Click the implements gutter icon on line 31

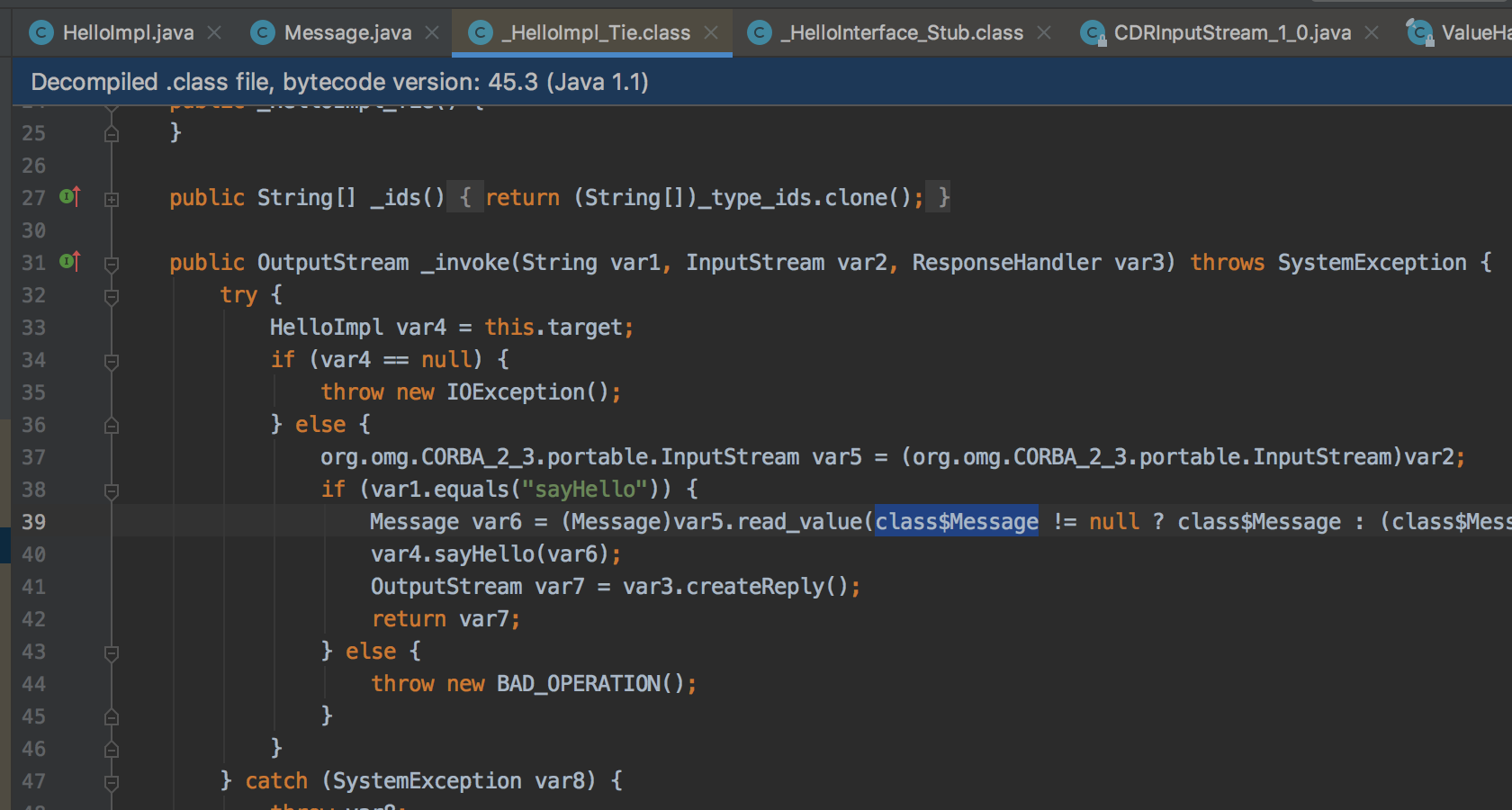point(70,261)
